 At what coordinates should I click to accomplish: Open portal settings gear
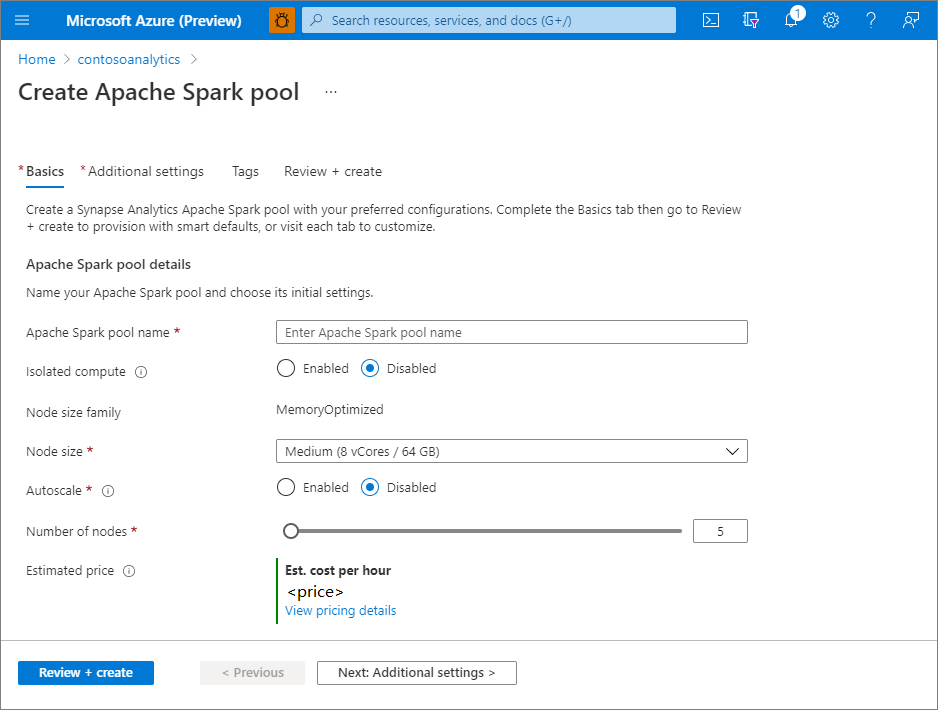pyautogui.click(x=831, y=20)
